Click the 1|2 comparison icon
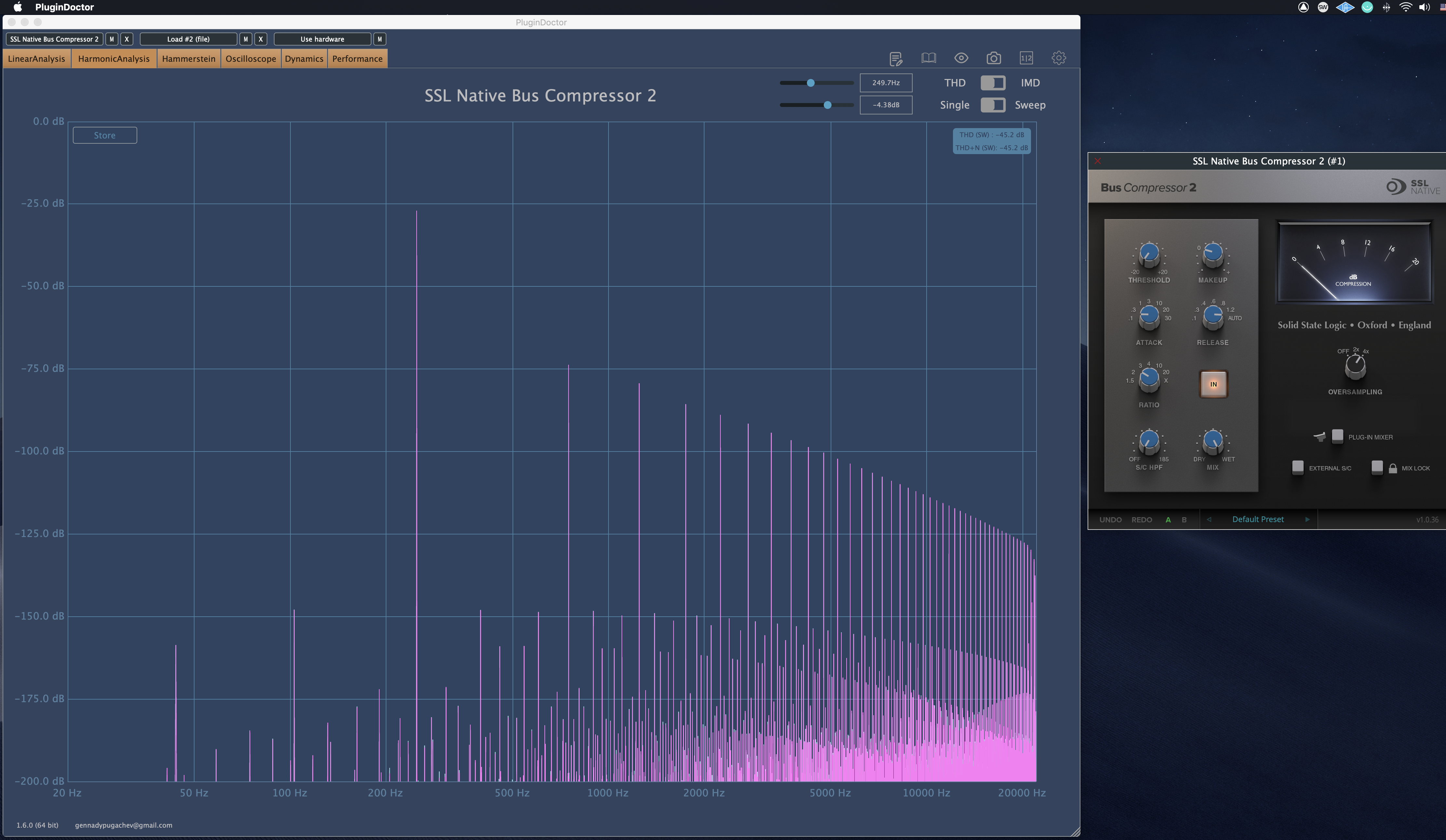 1026,58
